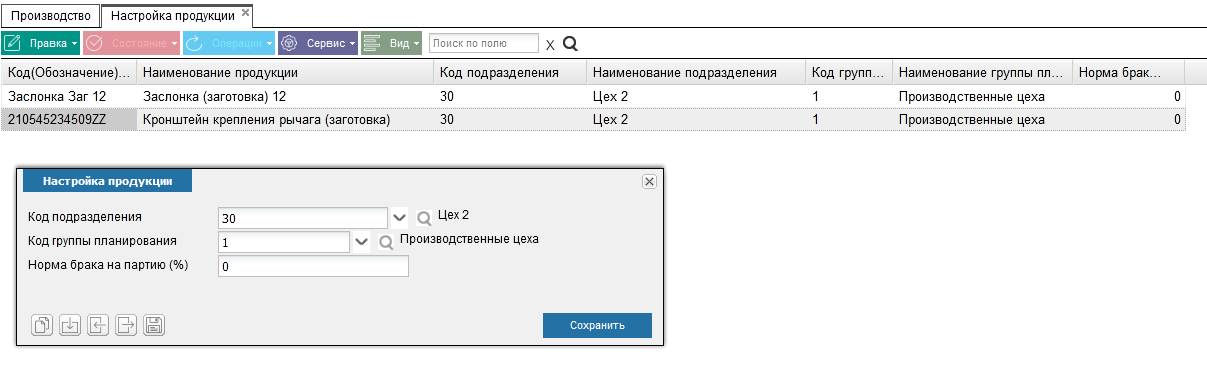This screenshot has height=367, width=1207.
Task: Go to next record with the right-arrow icon
Action: click(126, 325)
